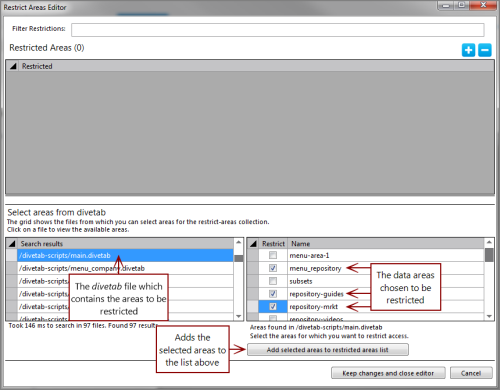
Task: Click the blue minus remove-restriction icon
Action: click(485, 50)
